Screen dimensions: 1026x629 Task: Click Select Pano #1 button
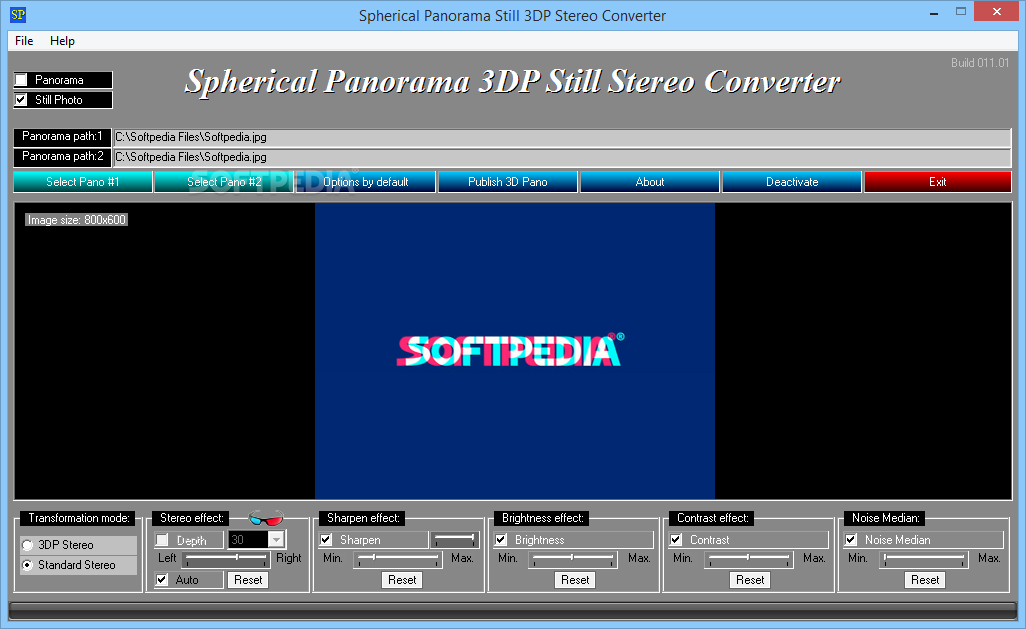[82, 182]
